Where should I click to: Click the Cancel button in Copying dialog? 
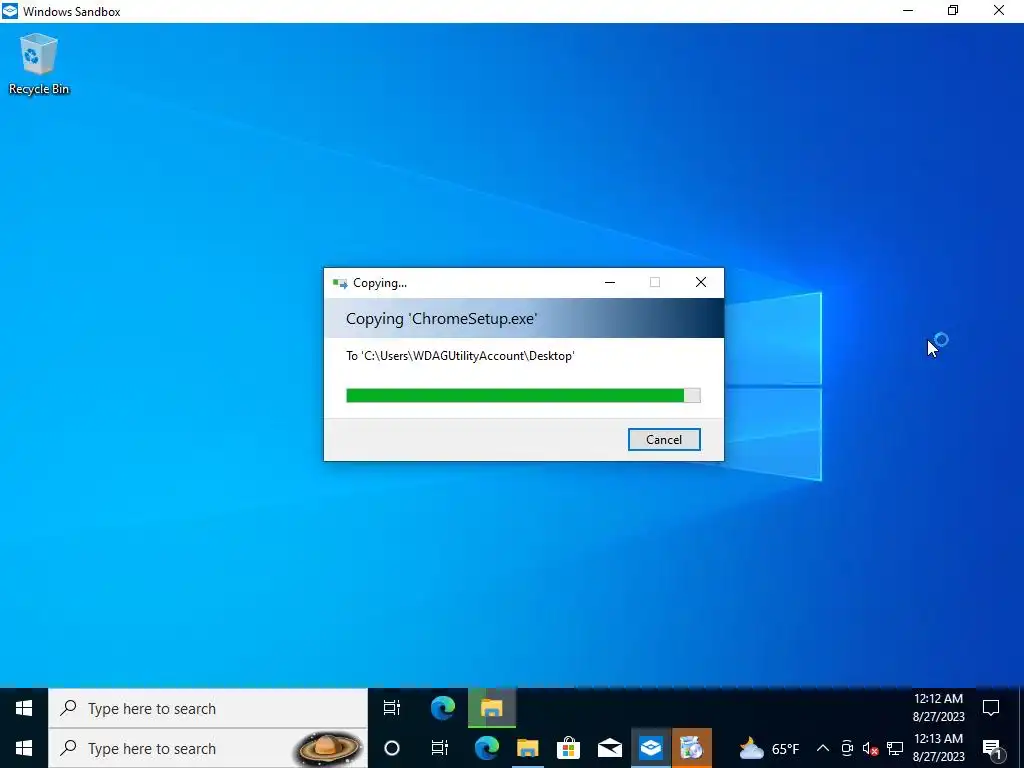tap(664, 440)
